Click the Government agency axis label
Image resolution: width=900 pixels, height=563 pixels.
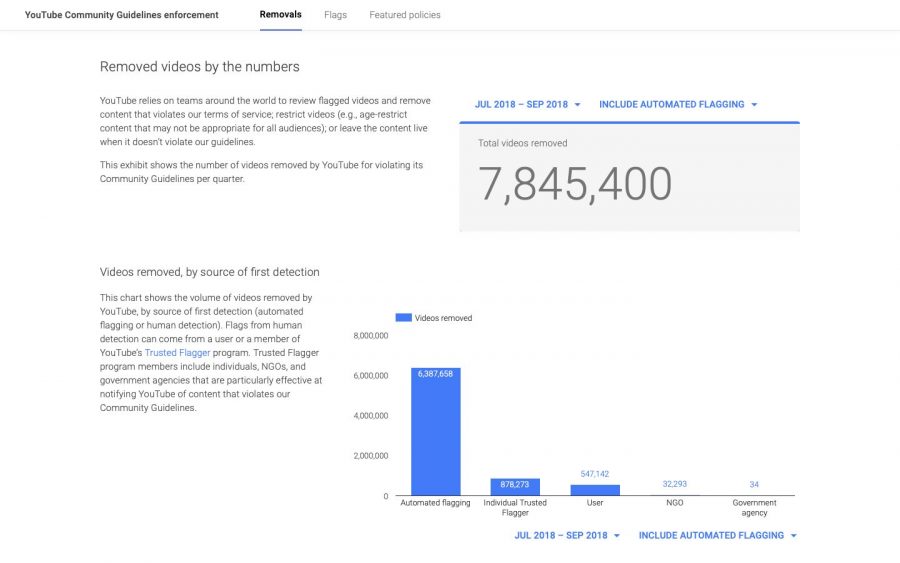coord(754,507)
